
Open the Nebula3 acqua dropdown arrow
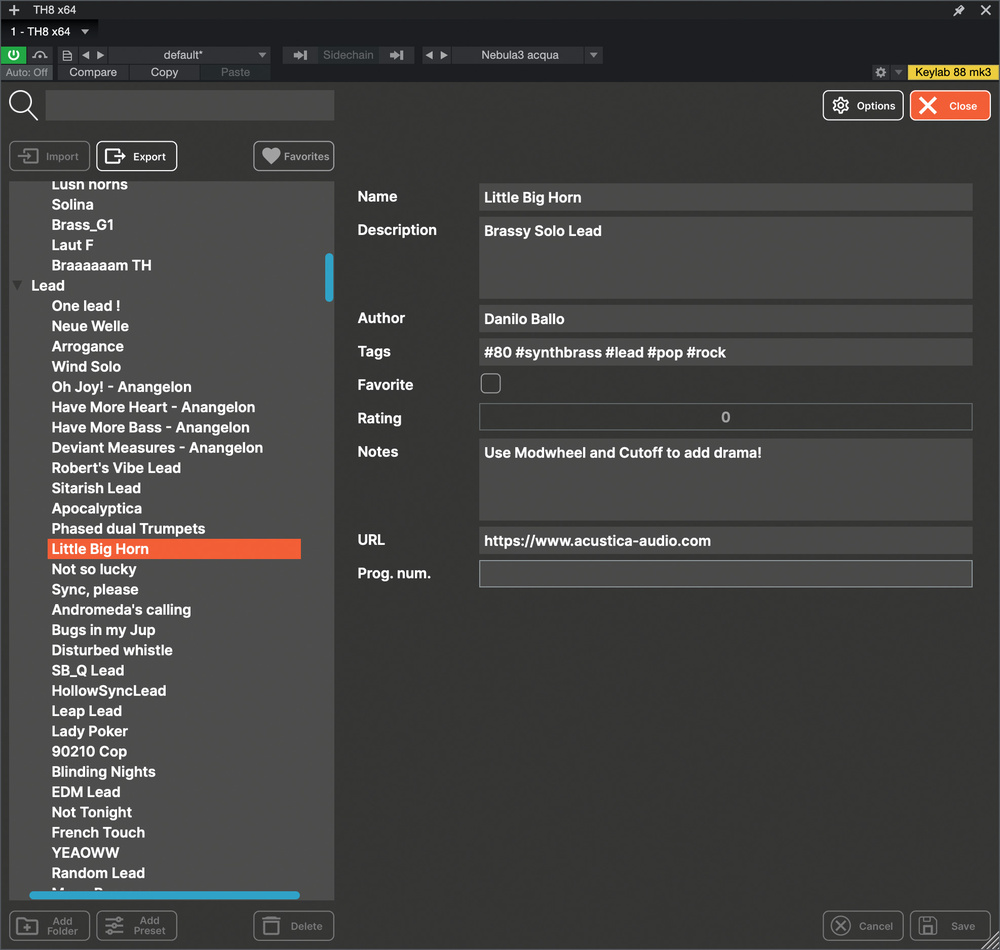click(x=593, y=55)
